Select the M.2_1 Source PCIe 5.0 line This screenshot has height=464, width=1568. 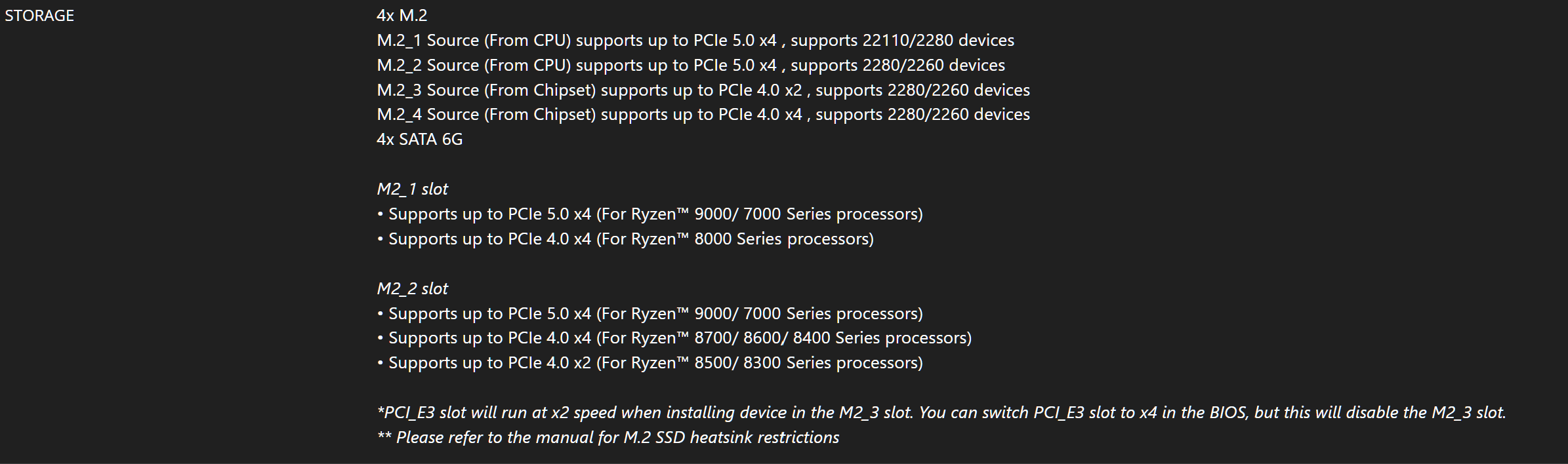point(695,41)
